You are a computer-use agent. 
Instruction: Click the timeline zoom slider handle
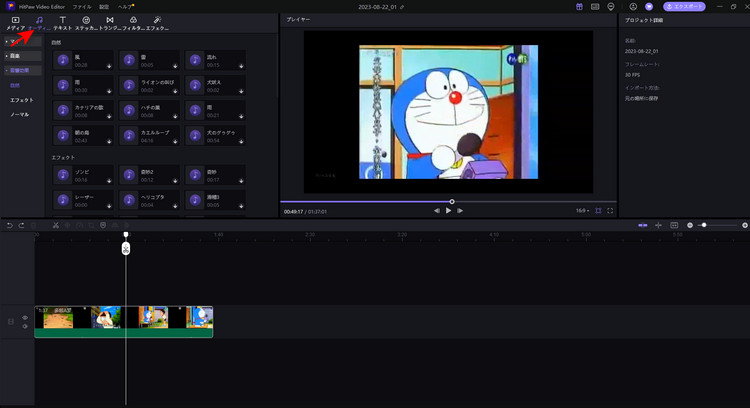[x=705, y=225]
